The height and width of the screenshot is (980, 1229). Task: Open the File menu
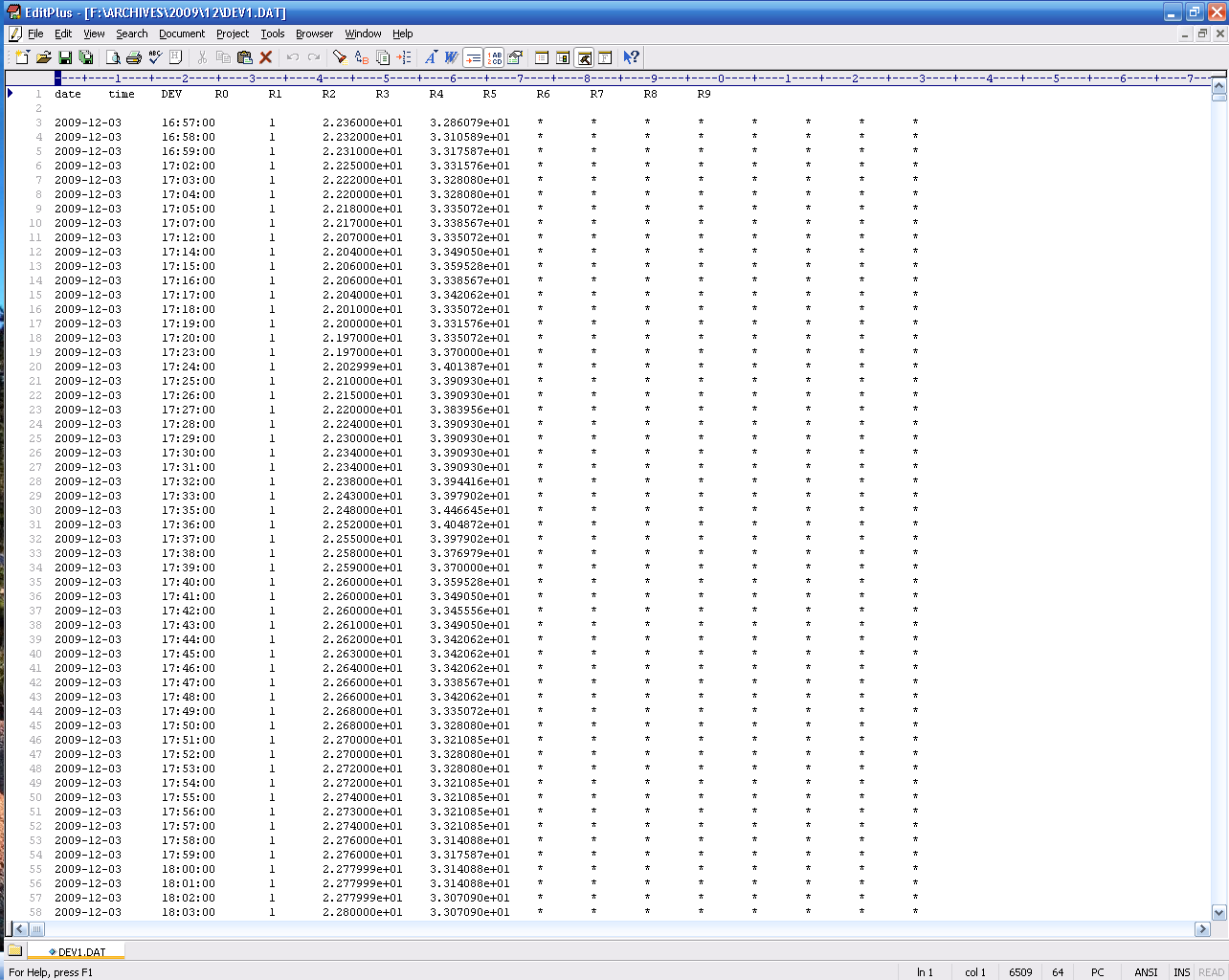[x=35, y=33]
